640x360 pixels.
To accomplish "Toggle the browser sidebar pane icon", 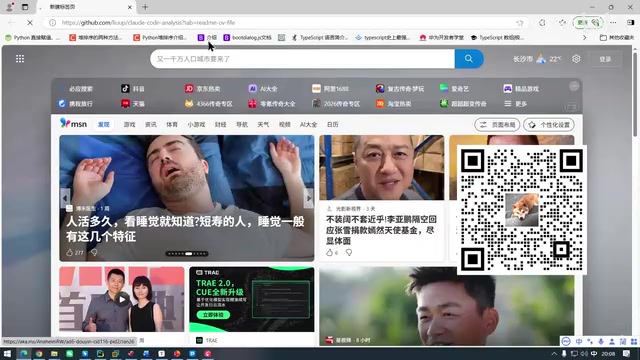I will 631,22.
